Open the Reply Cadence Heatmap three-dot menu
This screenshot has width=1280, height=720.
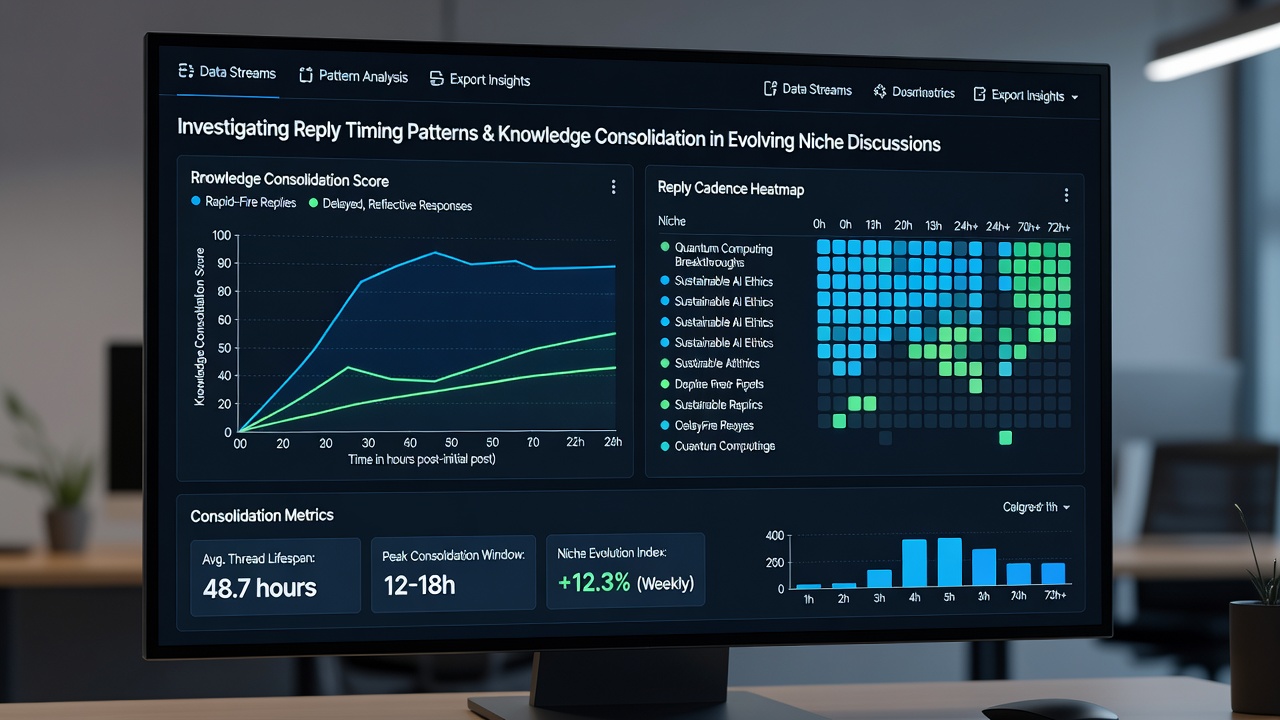1066,195
